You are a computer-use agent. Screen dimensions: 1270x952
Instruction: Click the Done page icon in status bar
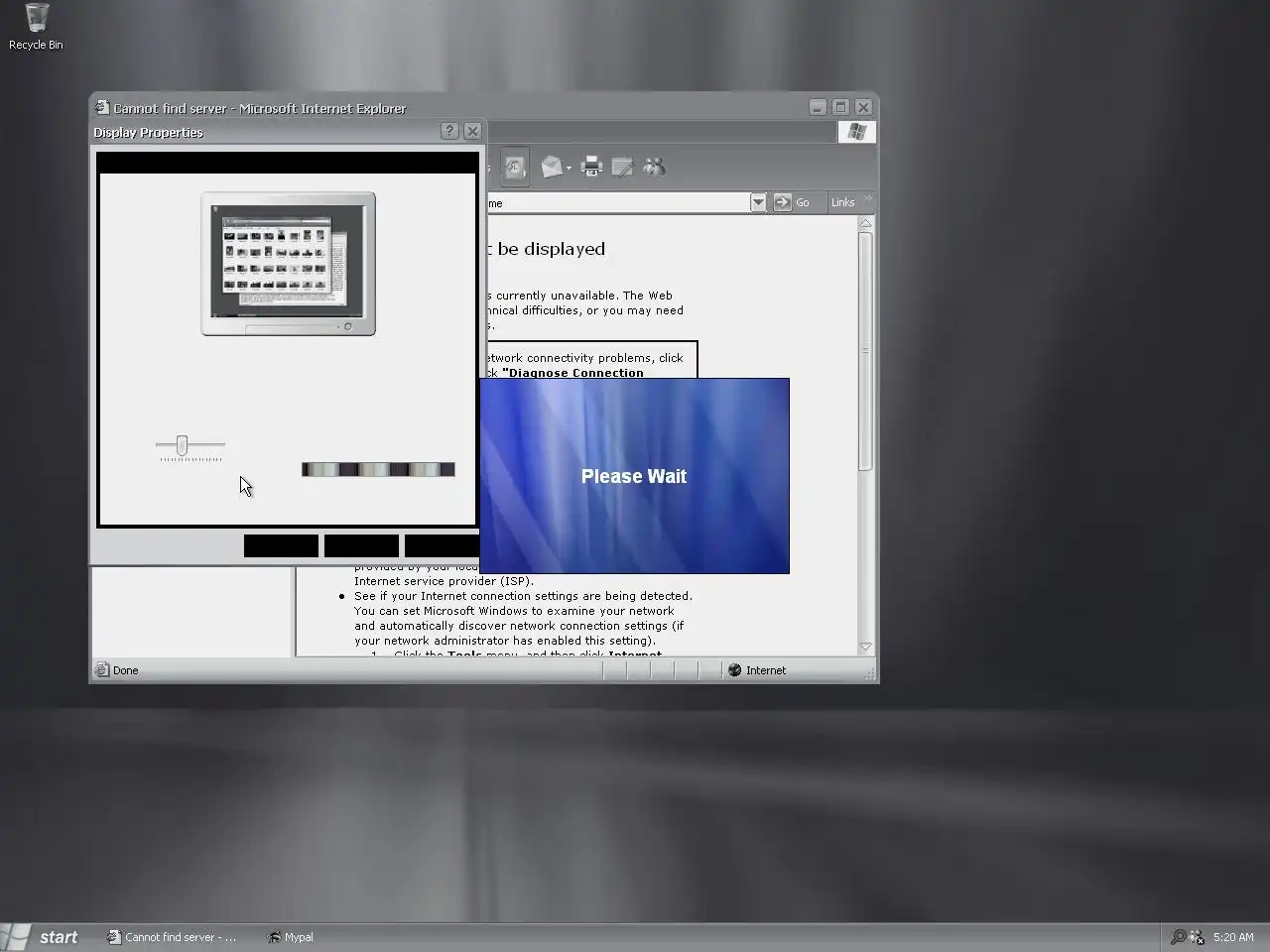101,670
